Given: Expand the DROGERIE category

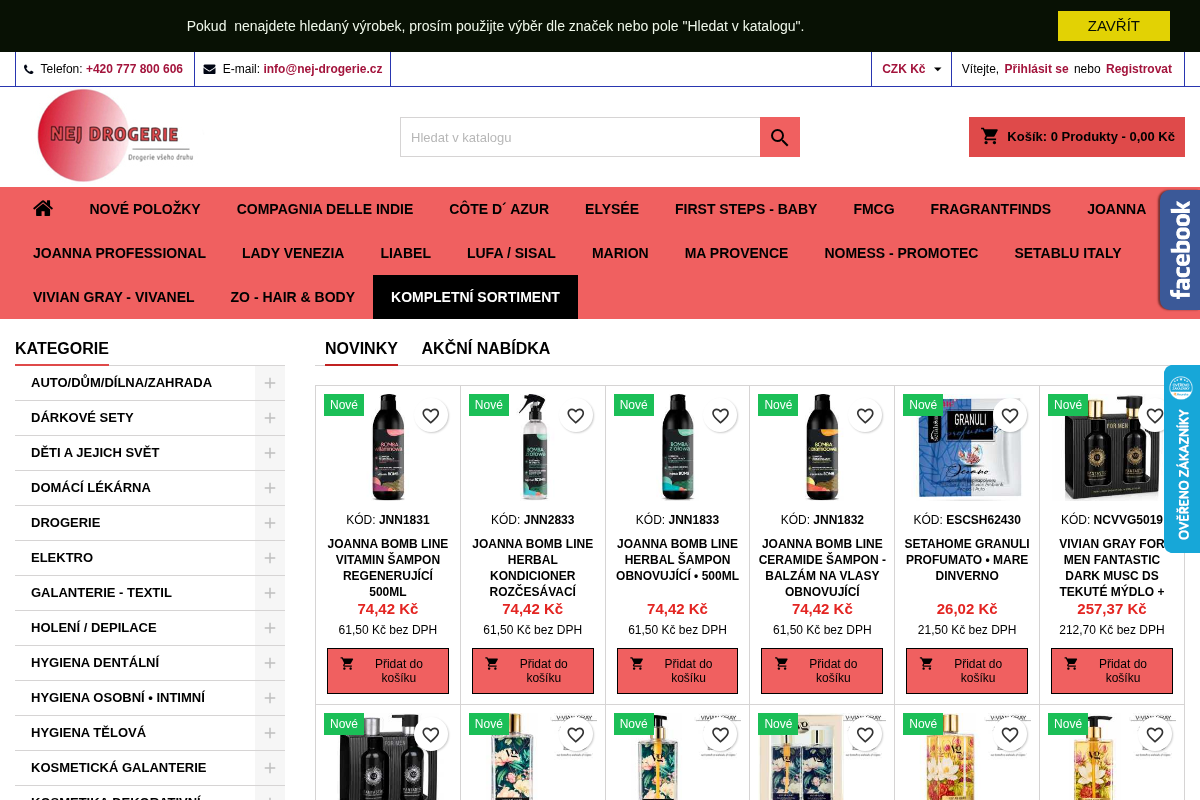Looking at the screenshot, I should click(270, 523).
